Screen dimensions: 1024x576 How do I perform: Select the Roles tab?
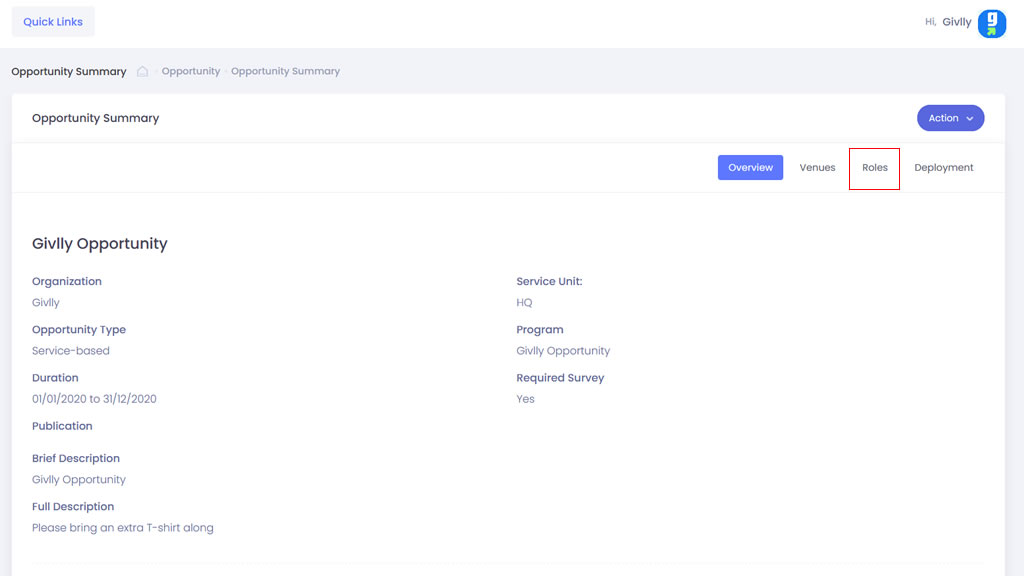pos(874,168)
